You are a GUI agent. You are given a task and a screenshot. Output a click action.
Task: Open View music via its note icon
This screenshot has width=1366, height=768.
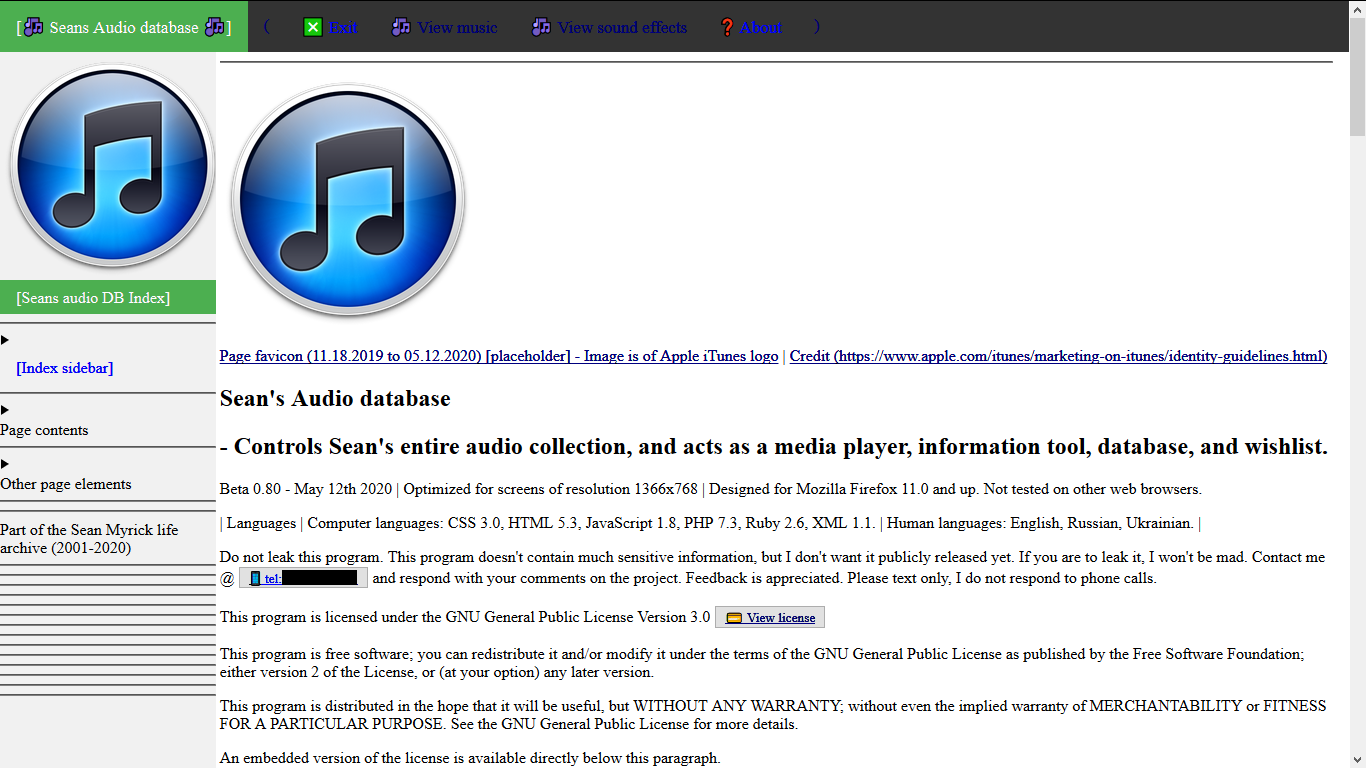[x=401, y=27]
